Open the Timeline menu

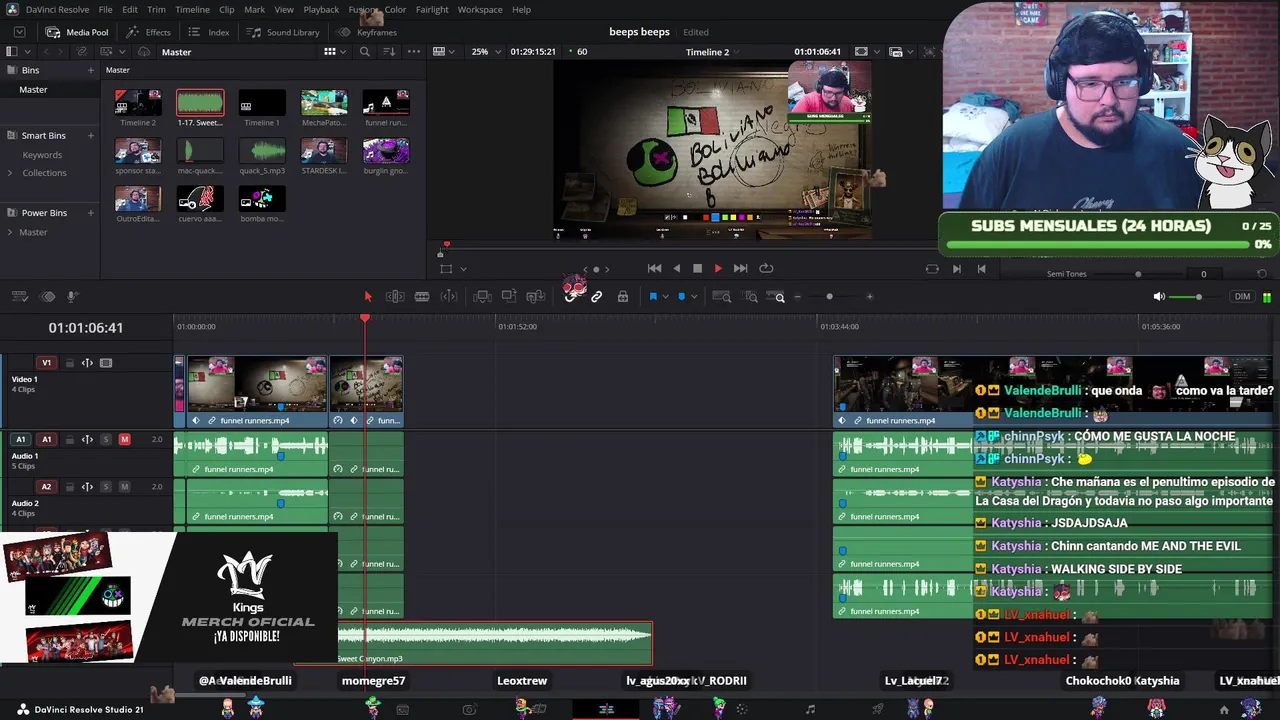192,10
